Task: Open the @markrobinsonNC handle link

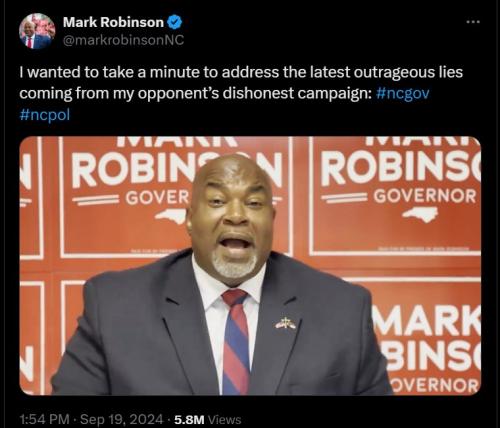Action: point(123,40)
